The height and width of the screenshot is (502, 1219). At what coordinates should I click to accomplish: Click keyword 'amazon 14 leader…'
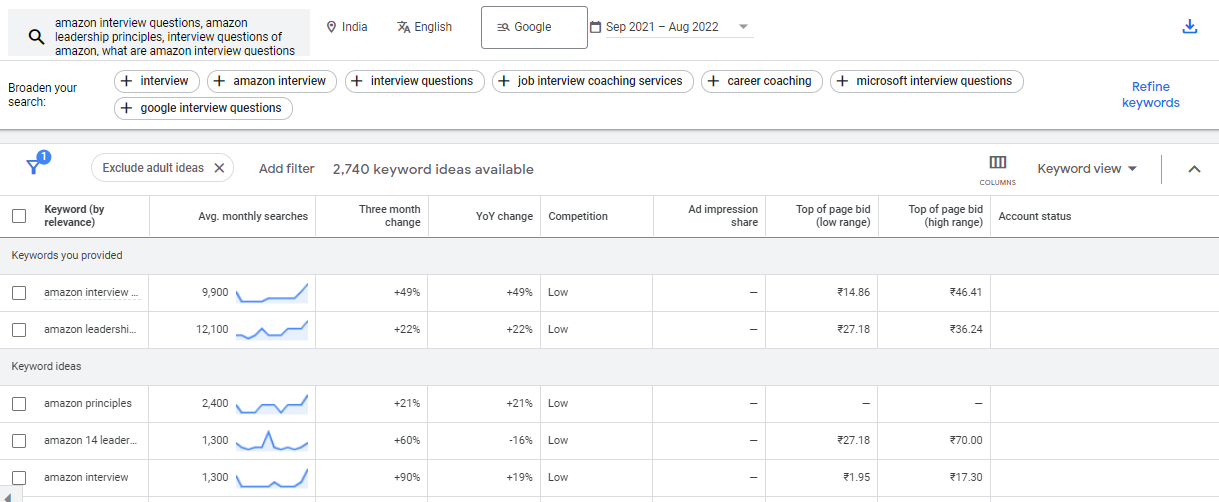click(90, 441)
